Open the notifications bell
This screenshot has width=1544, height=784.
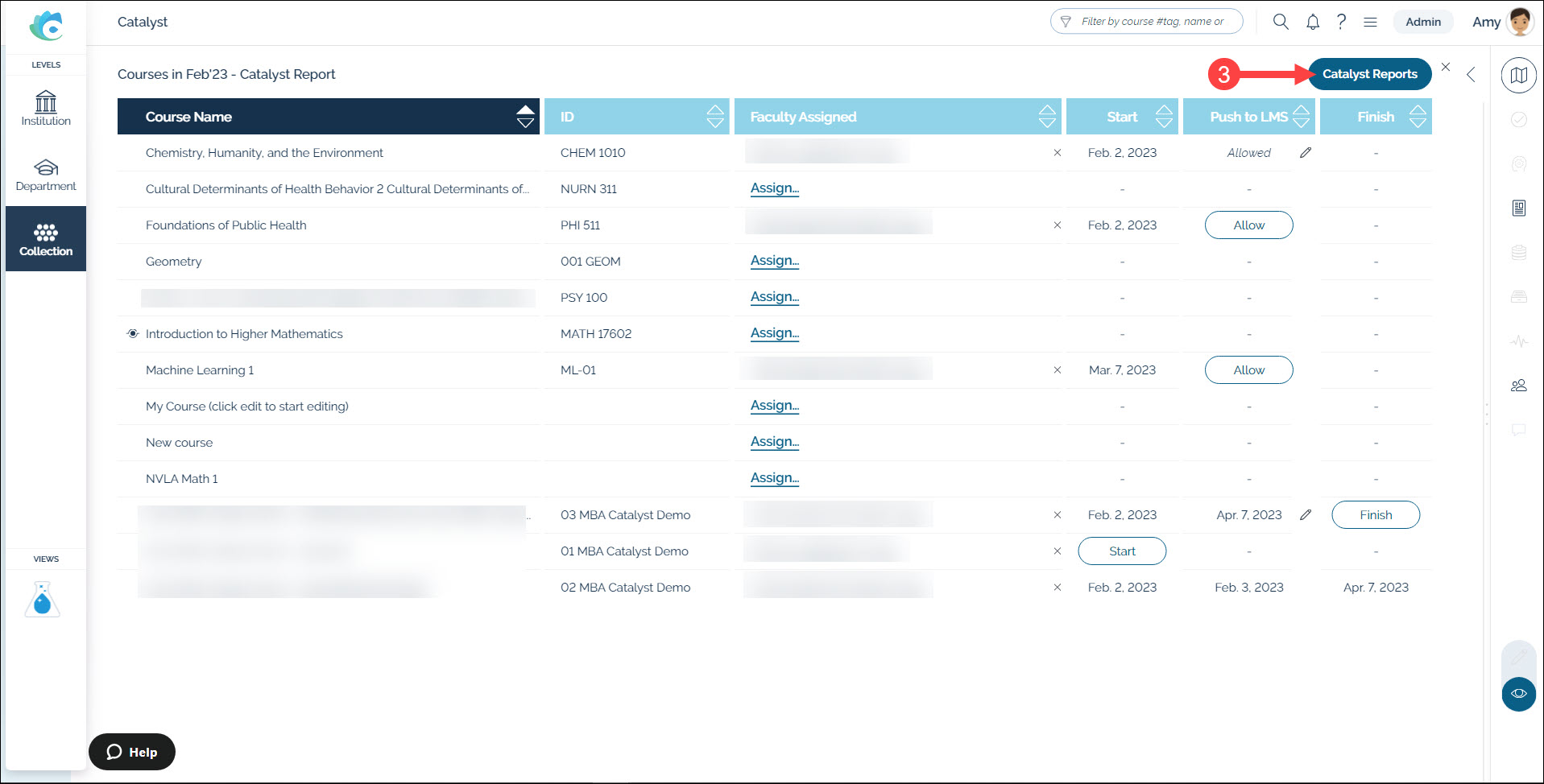(x=1313, y=22)
